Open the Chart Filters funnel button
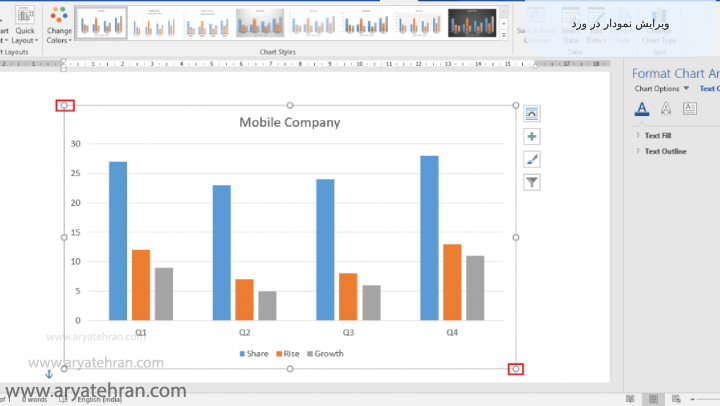720x406 pixels. [532, 182]
